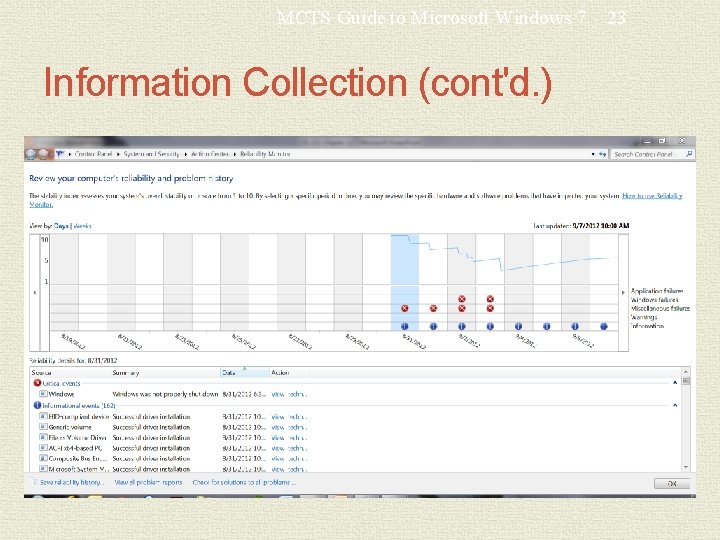
Task: Click the icon beside HID-compliant device row
Action: 43,416
